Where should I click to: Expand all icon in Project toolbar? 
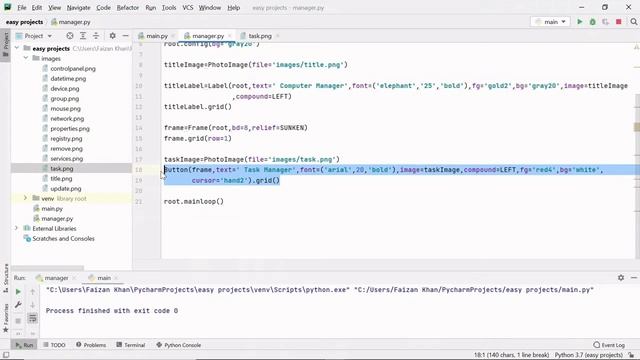pos(83,36)
